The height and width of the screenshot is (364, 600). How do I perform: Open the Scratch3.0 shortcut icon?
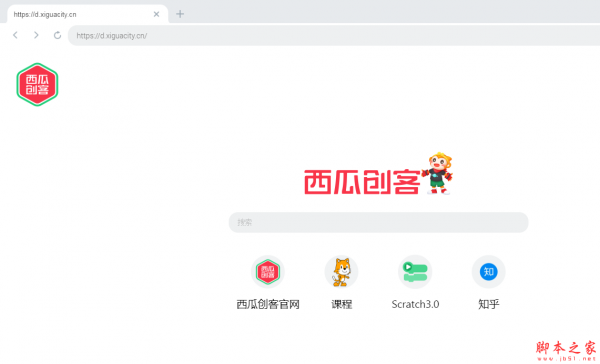[415, 272]
